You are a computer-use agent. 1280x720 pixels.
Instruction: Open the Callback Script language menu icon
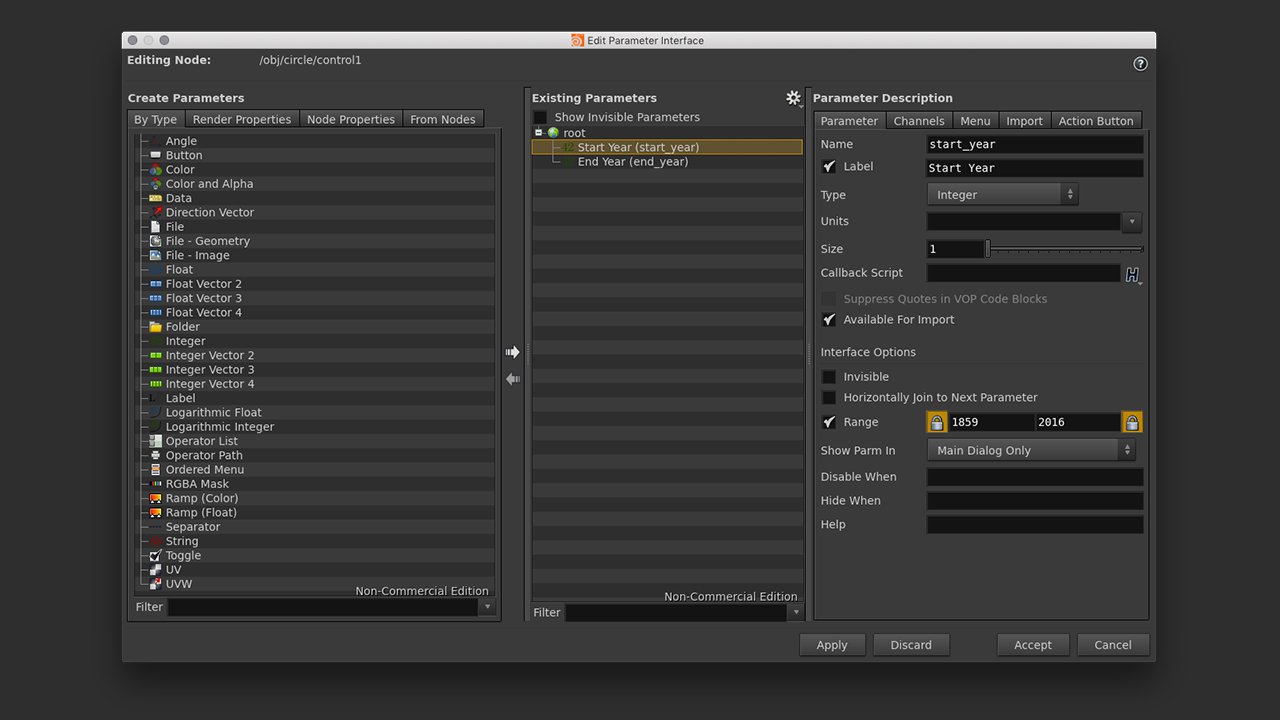point(1132,274)
